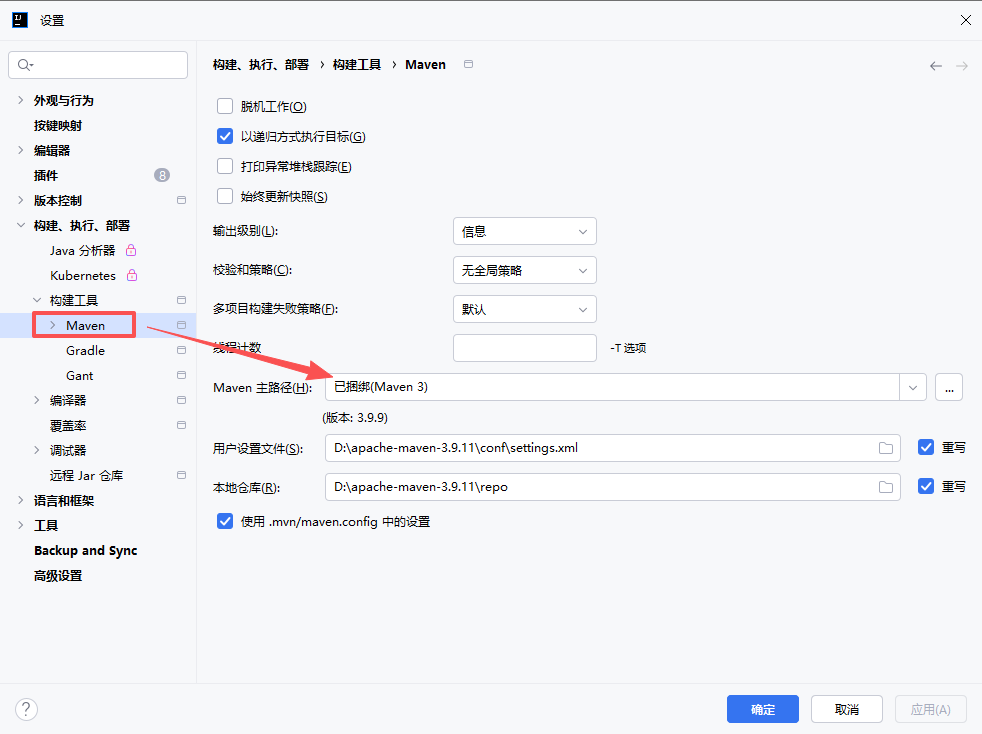Open the 插件 settings page

click(46, 176)
